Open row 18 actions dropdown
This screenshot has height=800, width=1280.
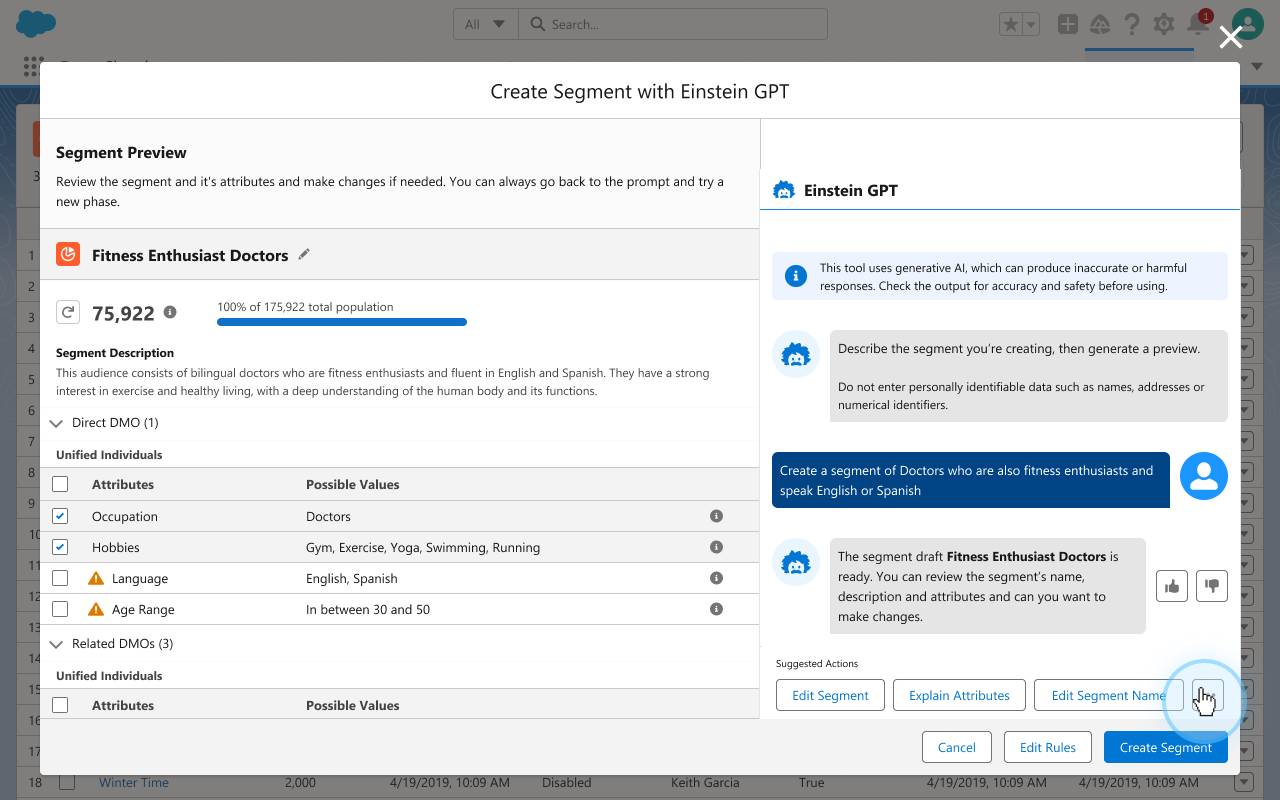pos(1246,782)
